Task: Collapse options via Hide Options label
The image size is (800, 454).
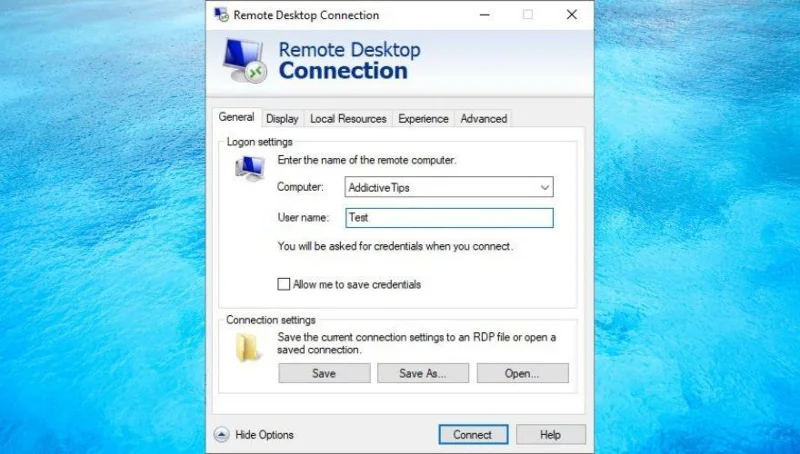Action: 264,435
